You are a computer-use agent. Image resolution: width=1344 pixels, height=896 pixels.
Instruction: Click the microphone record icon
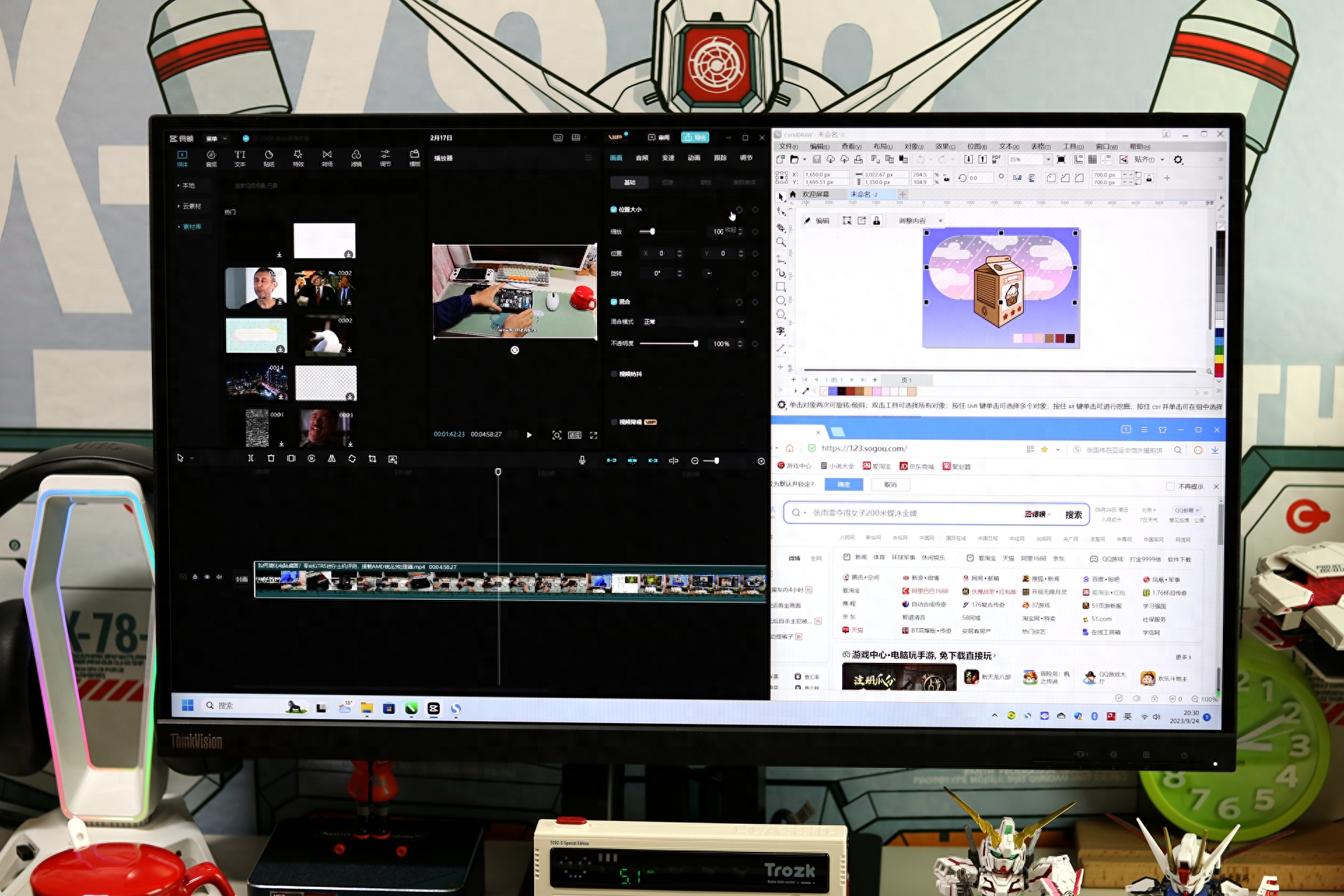tap(582, 460)
